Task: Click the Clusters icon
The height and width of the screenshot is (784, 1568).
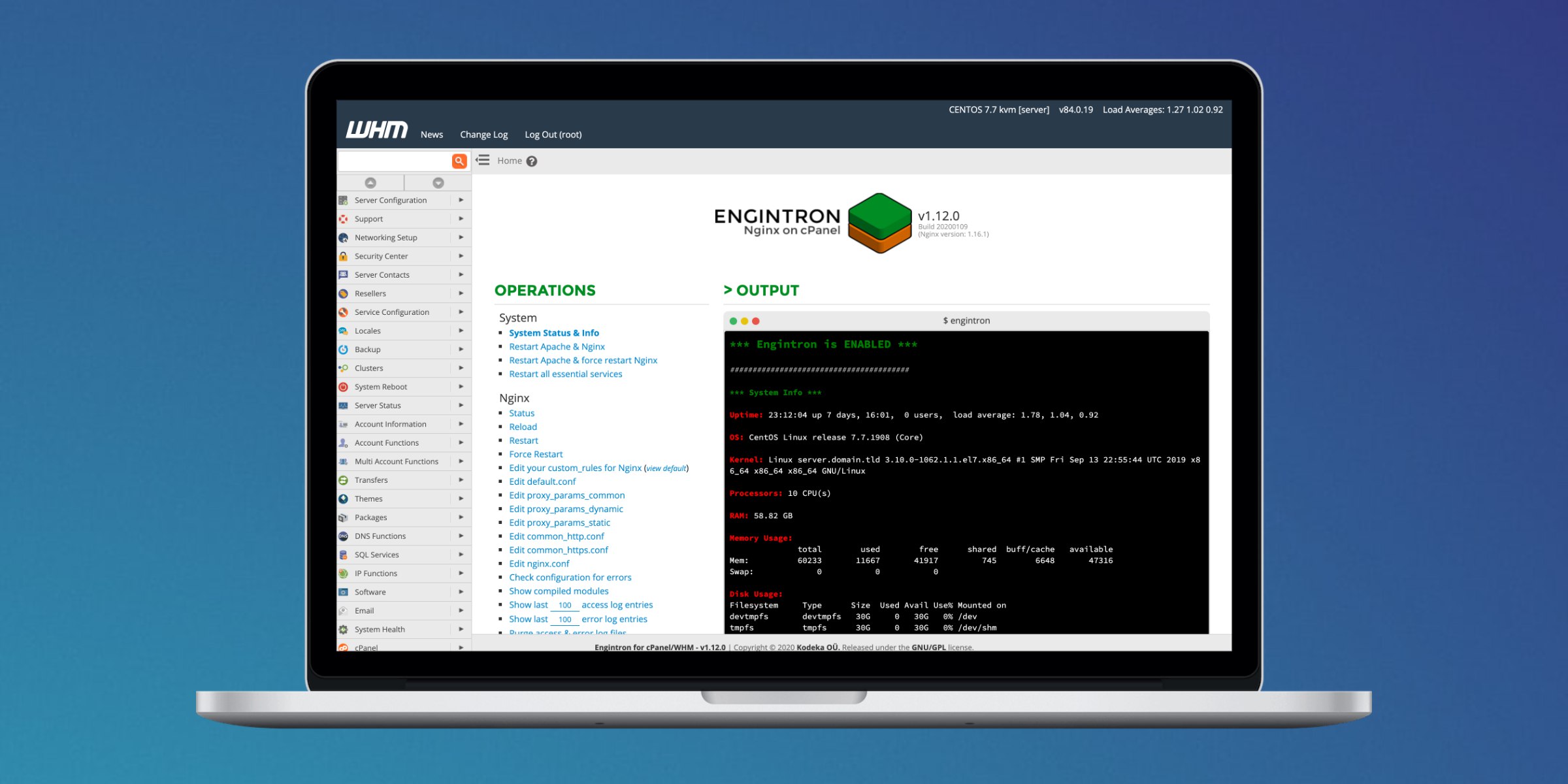Action: pyautogui.click(x=343, y=368)
